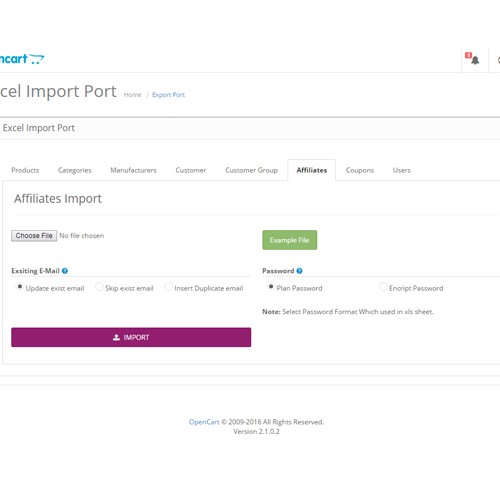Click the Choose File button

point(34,236)
